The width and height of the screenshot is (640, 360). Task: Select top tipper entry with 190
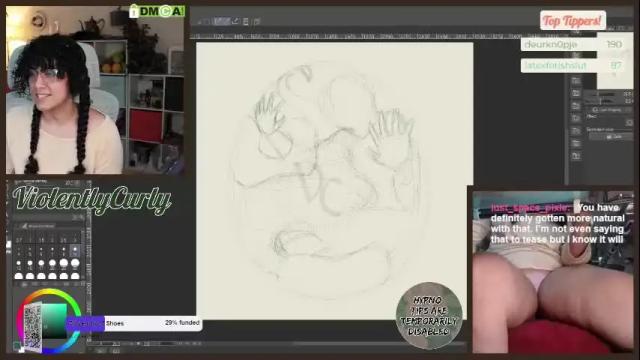click(573, 44)
